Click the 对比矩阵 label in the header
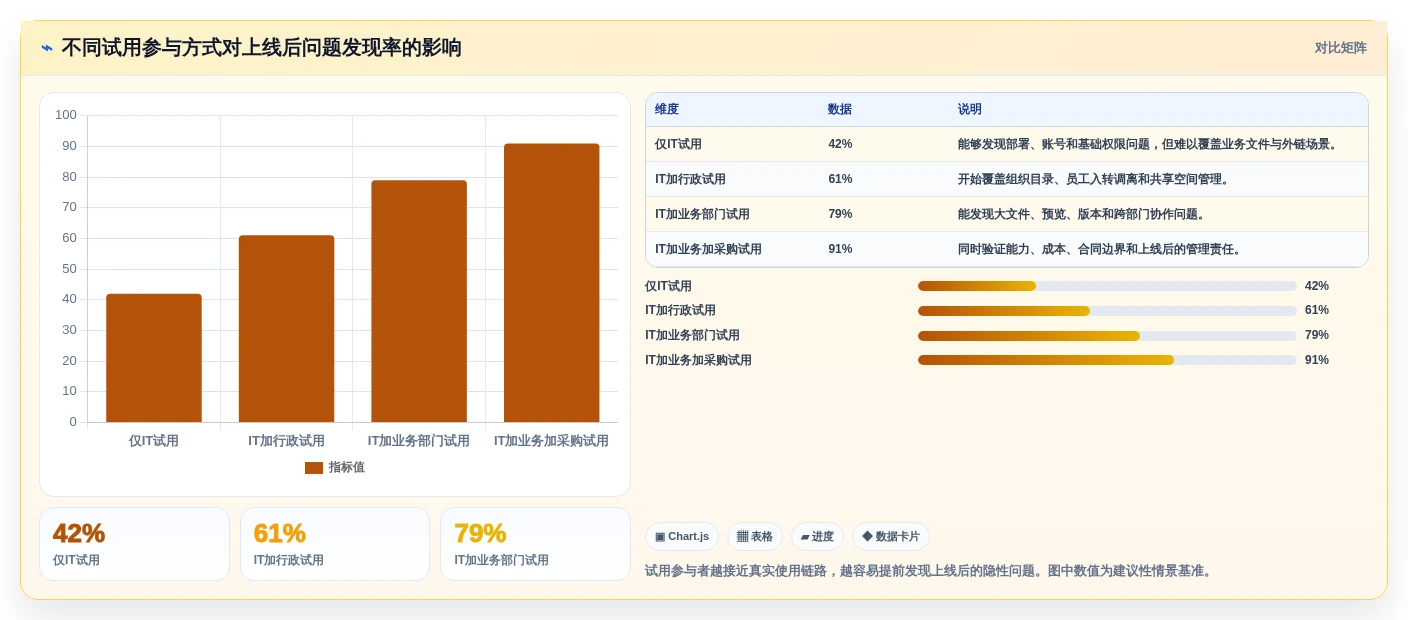This screenshot has height=620, width=1408. pyautogui.click(x=1340, y=48)
